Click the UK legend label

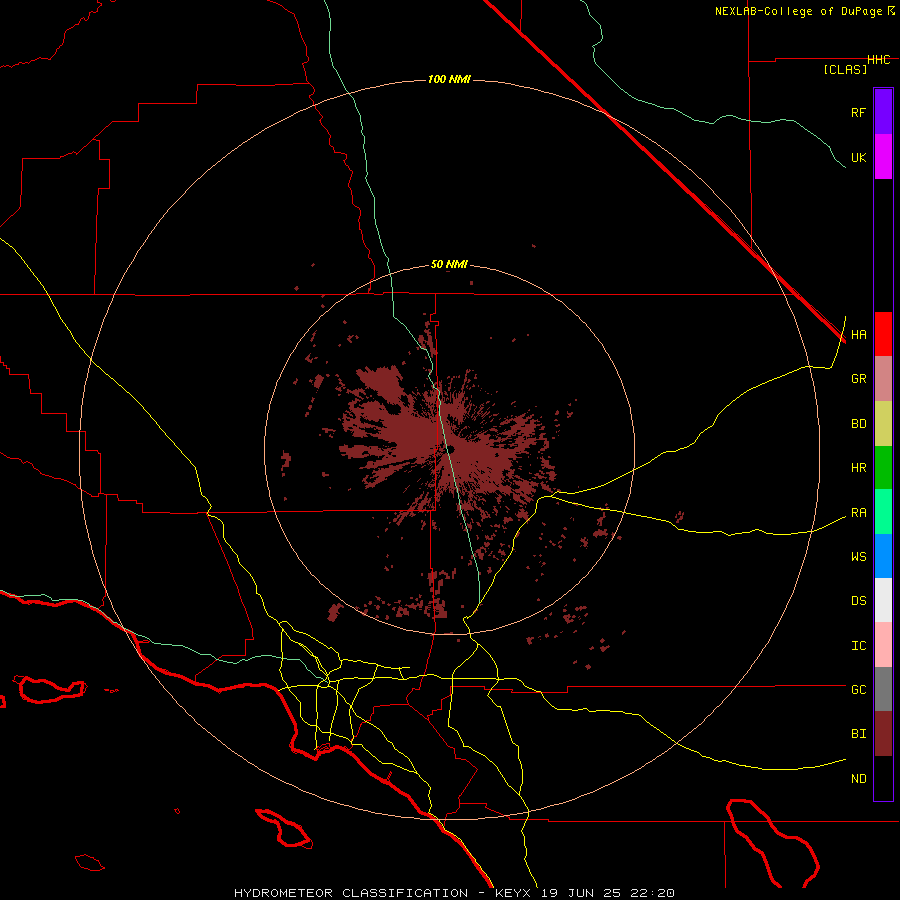pos(858,157)
